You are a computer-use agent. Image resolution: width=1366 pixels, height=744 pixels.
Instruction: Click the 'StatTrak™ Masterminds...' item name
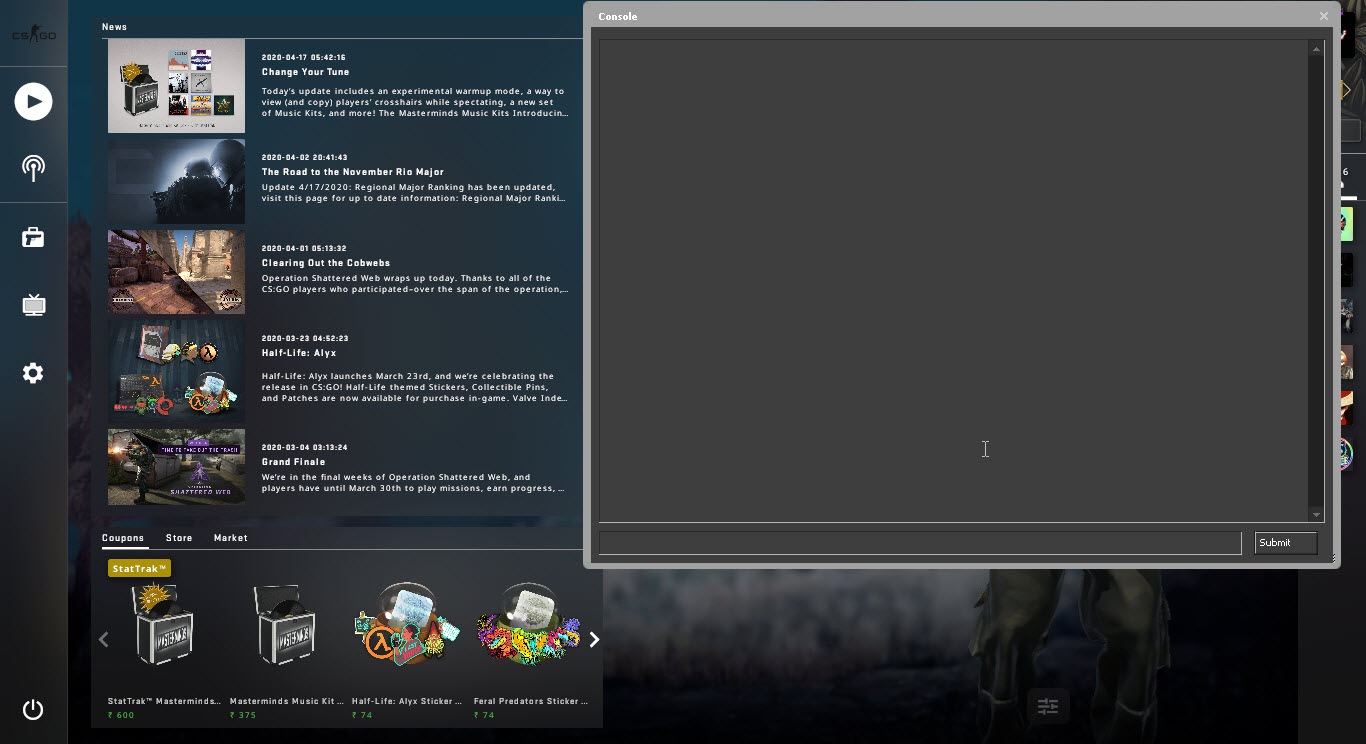tap(164, 701)
